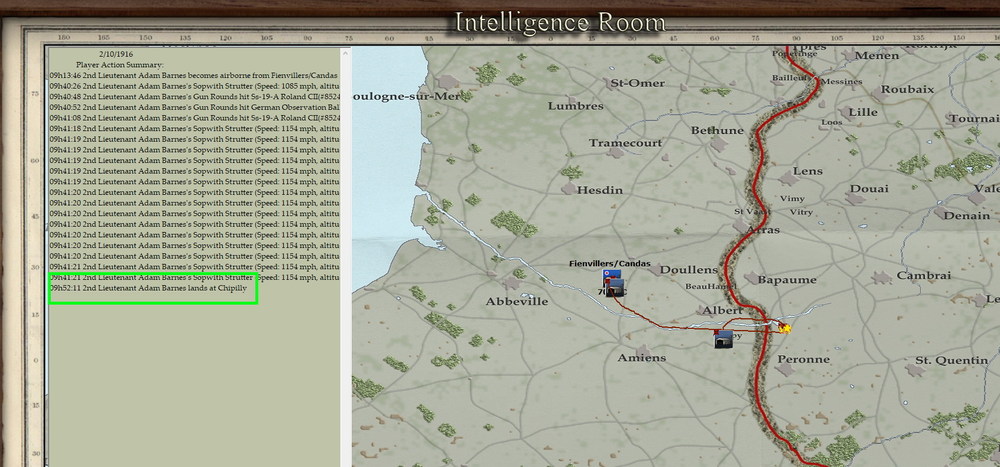Click the small red waypoint marker by Albert hangar
This screenshot has width=1000, height=467.
point(717,332)
